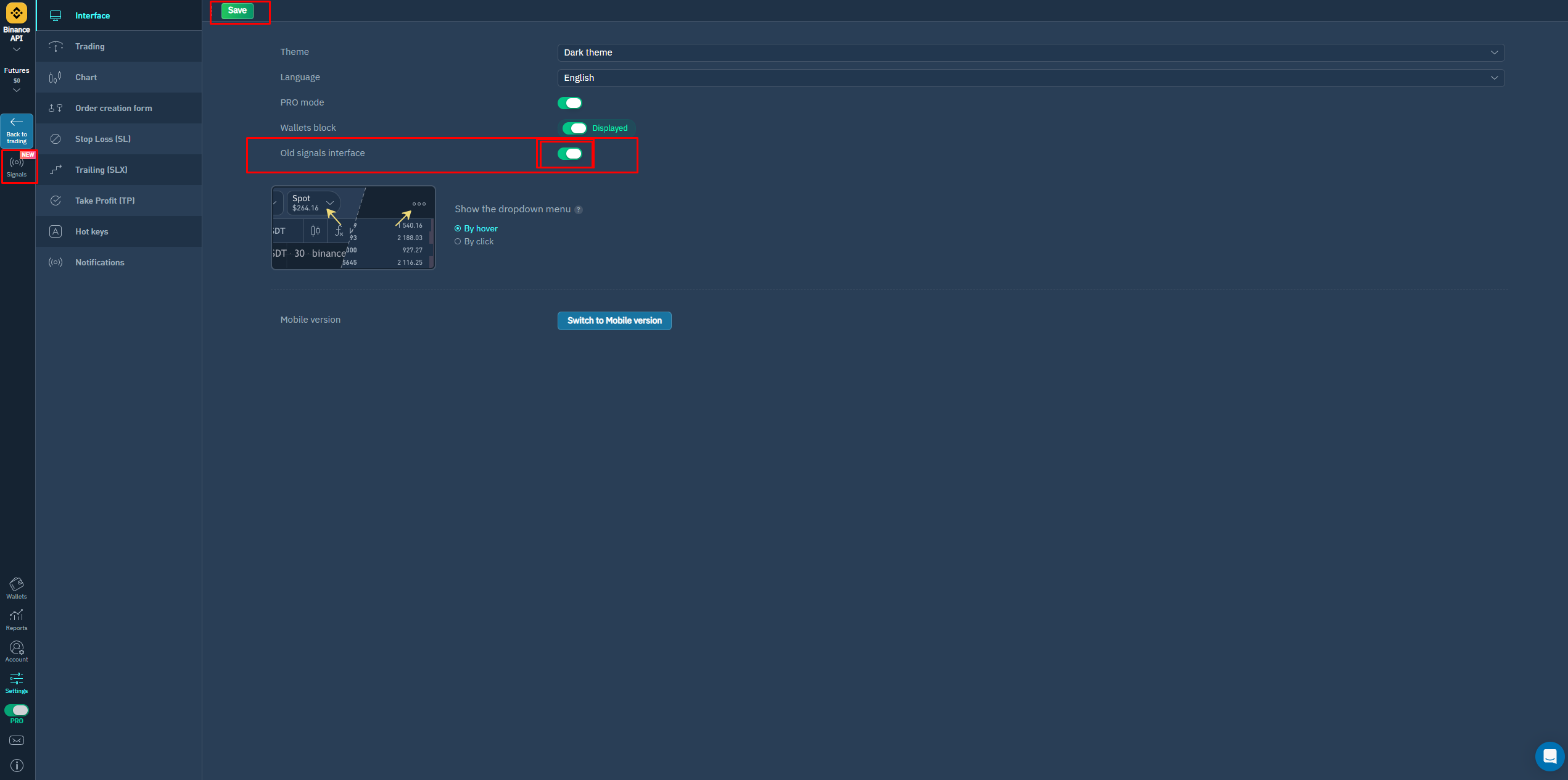Open the Signals panel
This screenshot has width=1568, height=780.
click(x=17, y=167)
